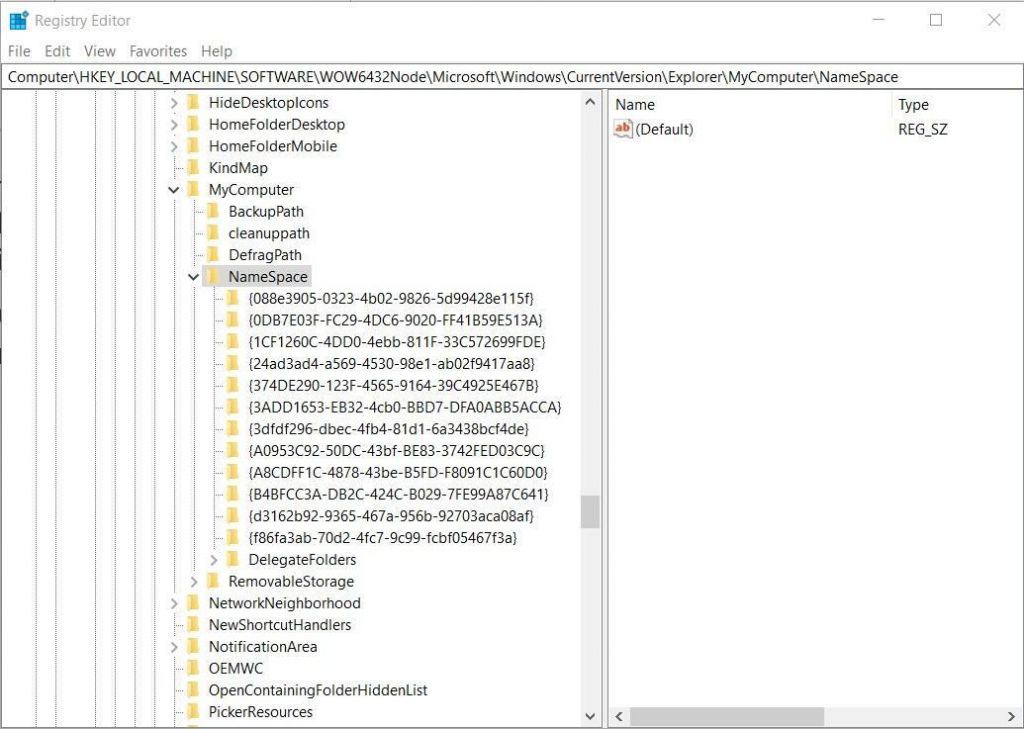1024x729 pixels.
Task: Select the Registry Editor title bar icon
Action: pyautogui.click(x=17, y=19)
